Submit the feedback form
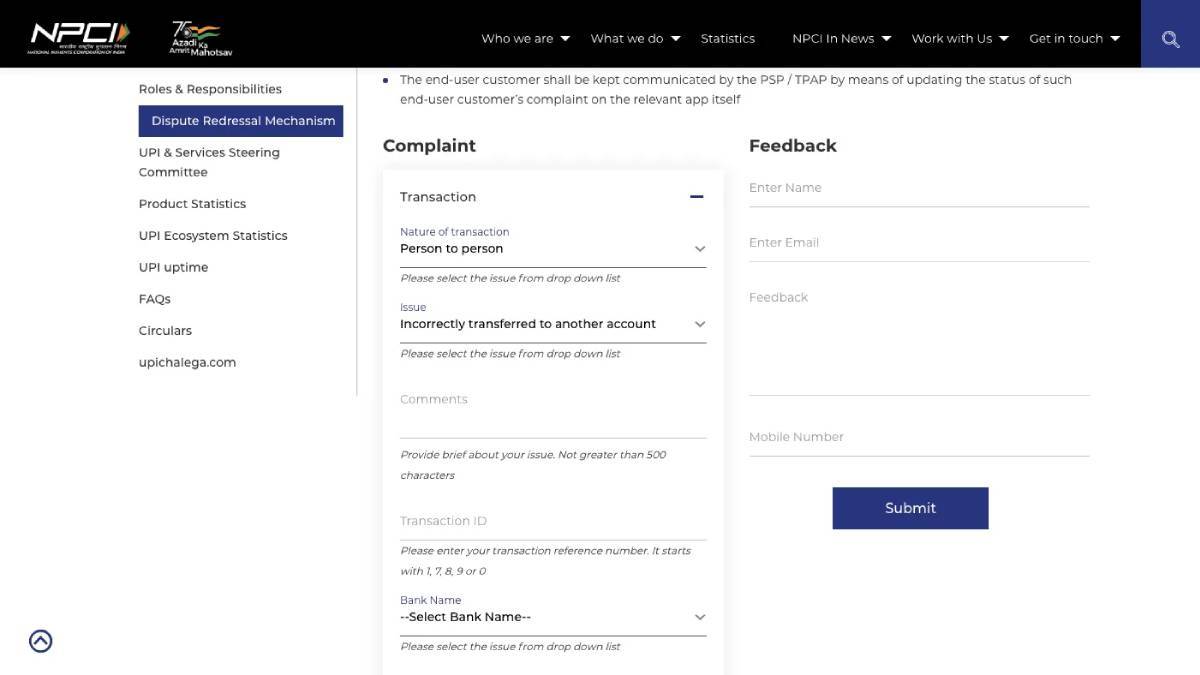 [x=910, y=508]
